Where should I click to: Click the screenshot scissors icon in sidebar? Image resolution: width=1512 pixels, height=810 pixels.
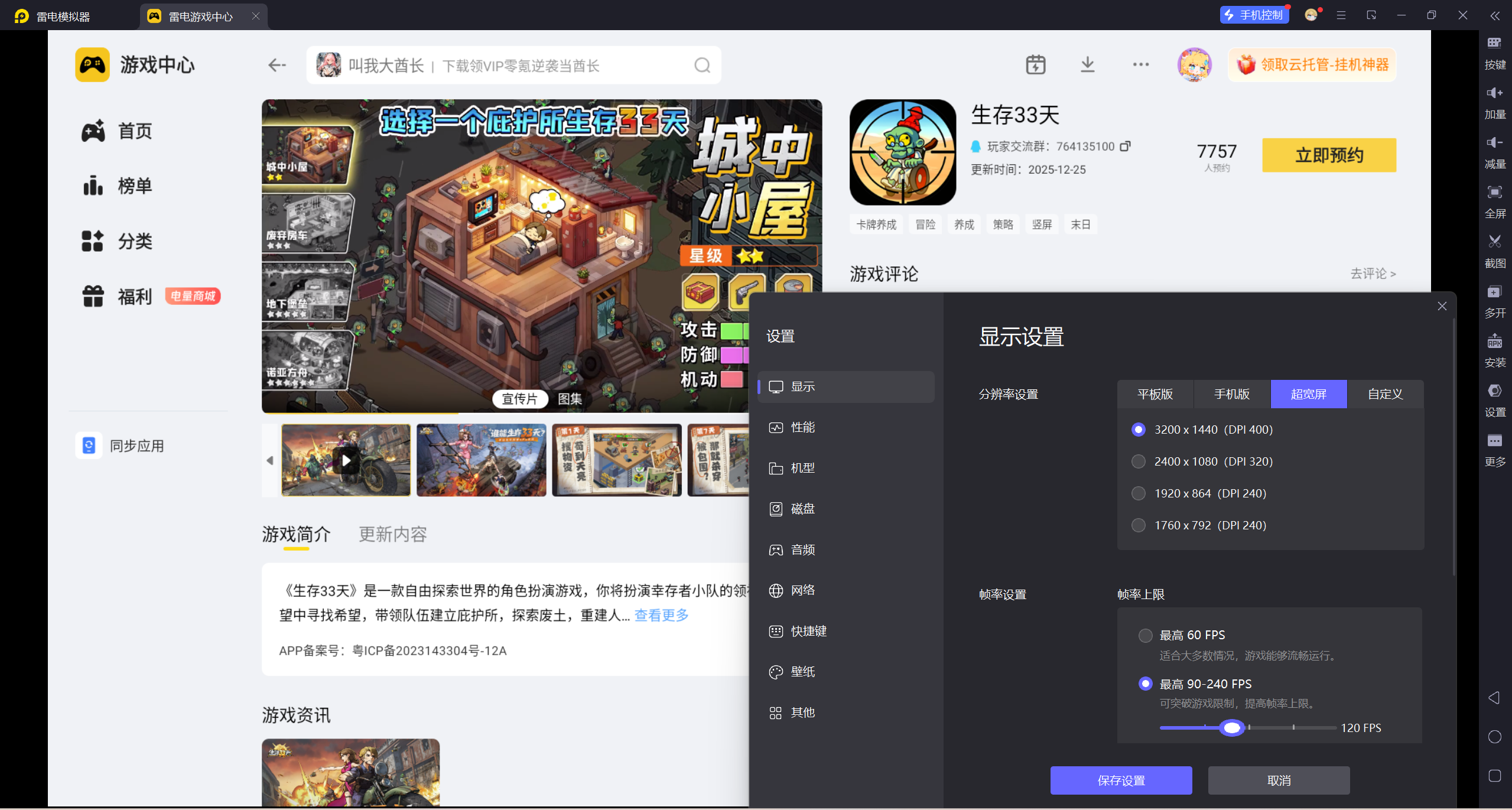tap(1494, 242)
